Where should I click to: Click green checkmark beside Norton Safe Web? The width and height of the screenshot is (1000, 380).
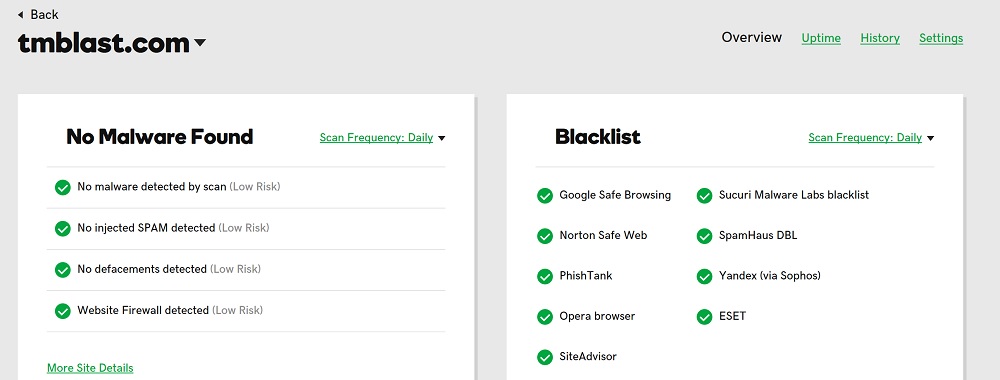(545, 236)
